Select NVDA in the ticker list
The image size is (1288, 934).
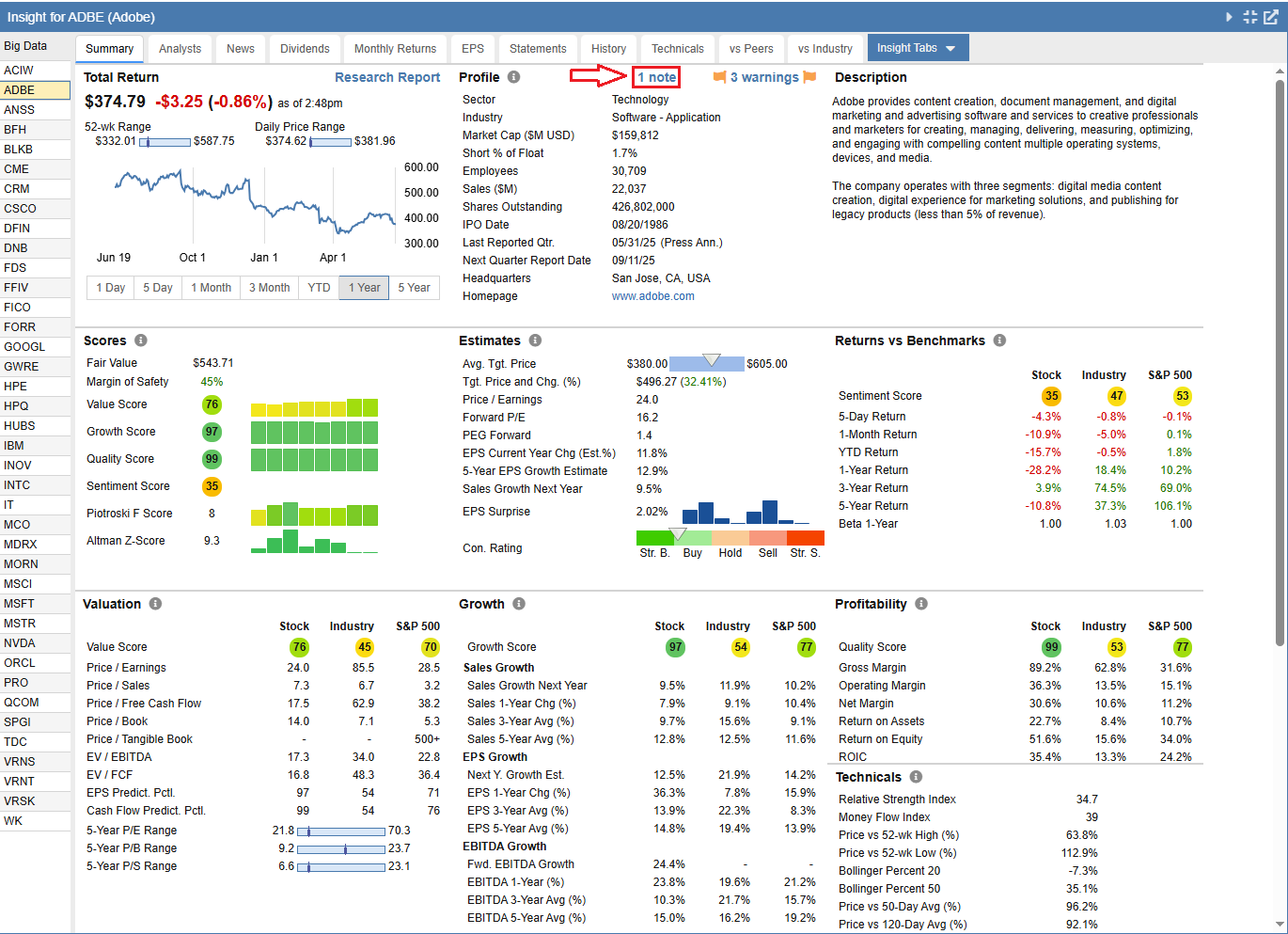(35, 643)
